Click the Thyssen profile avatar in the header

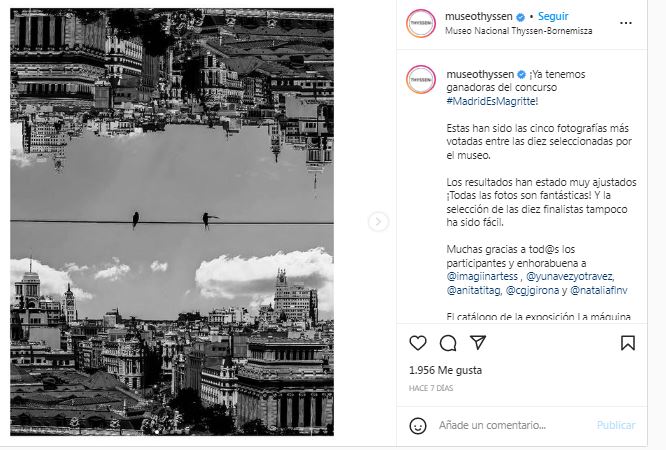click(421, 23)
